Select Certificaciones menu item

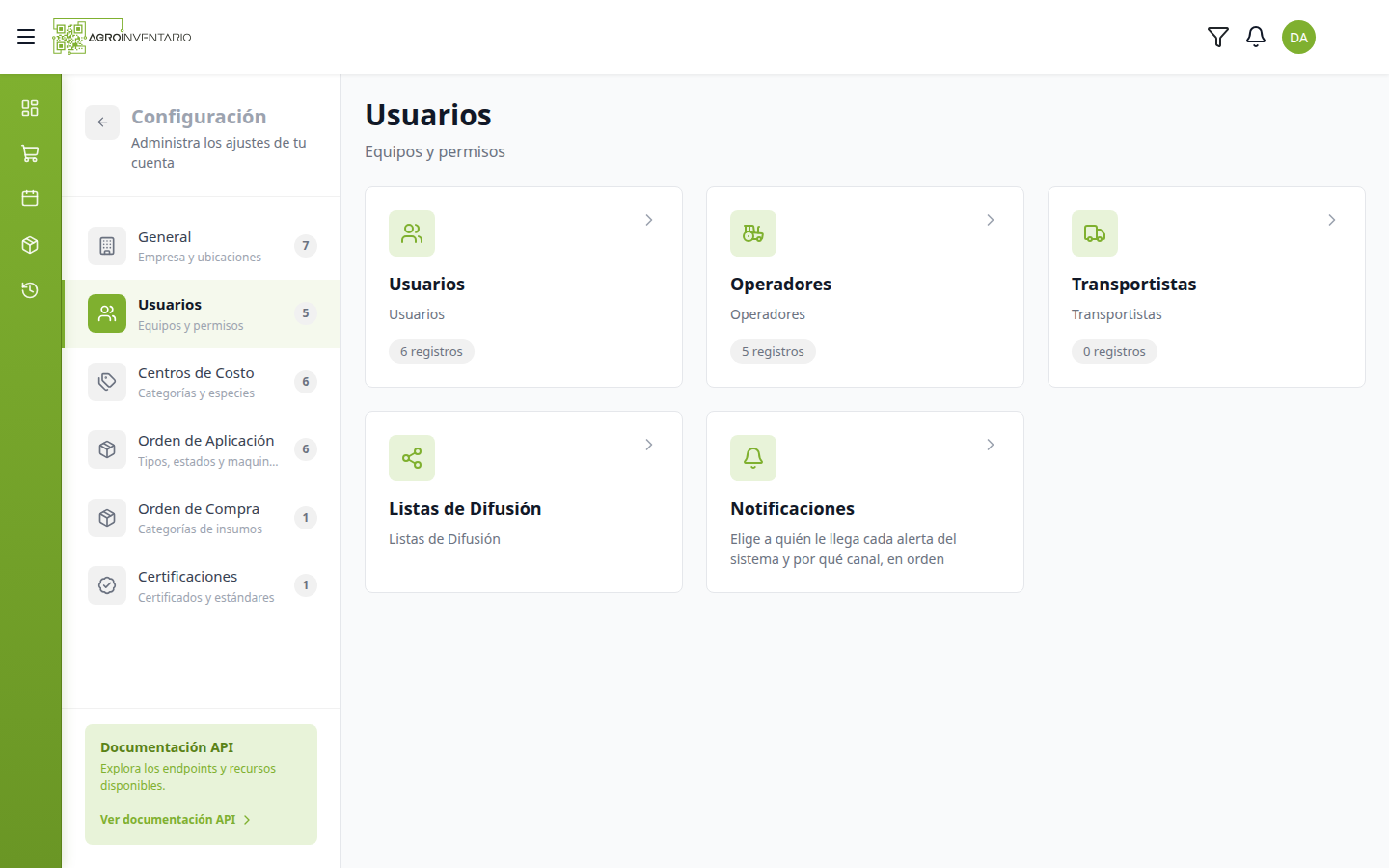[202, 585]
